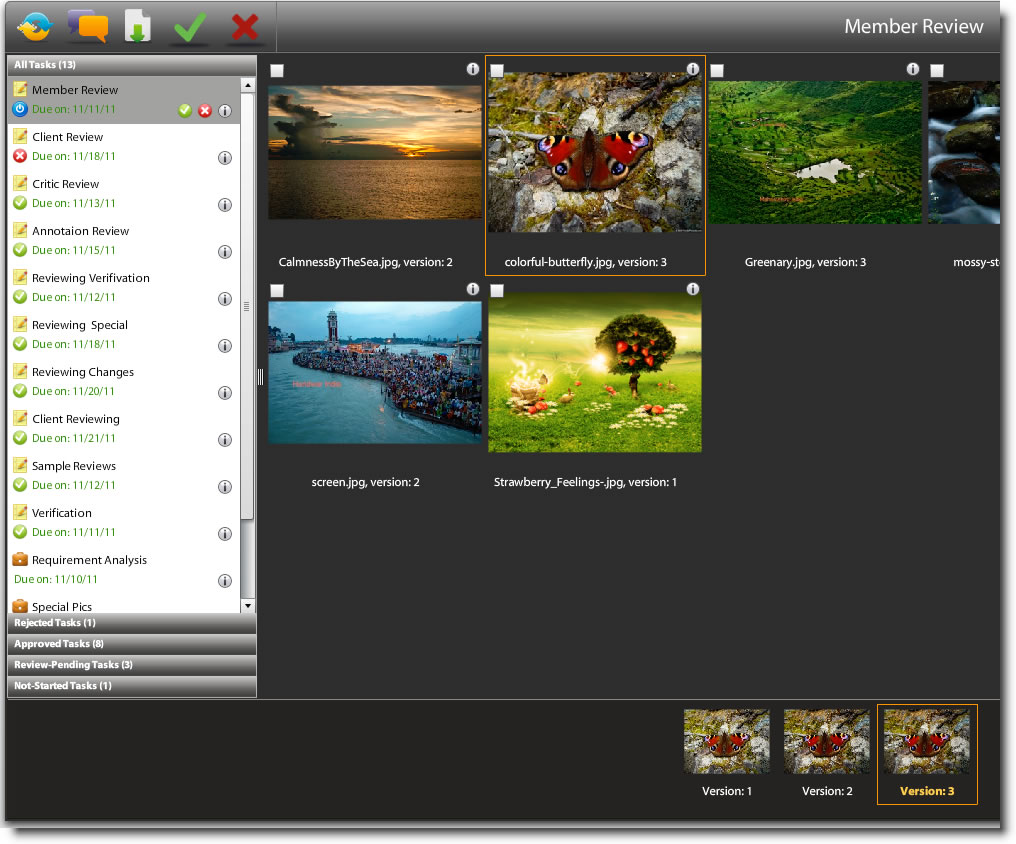Select the Requirement Analysis task
Screen dimensions: 1016x844
[124, 570]
